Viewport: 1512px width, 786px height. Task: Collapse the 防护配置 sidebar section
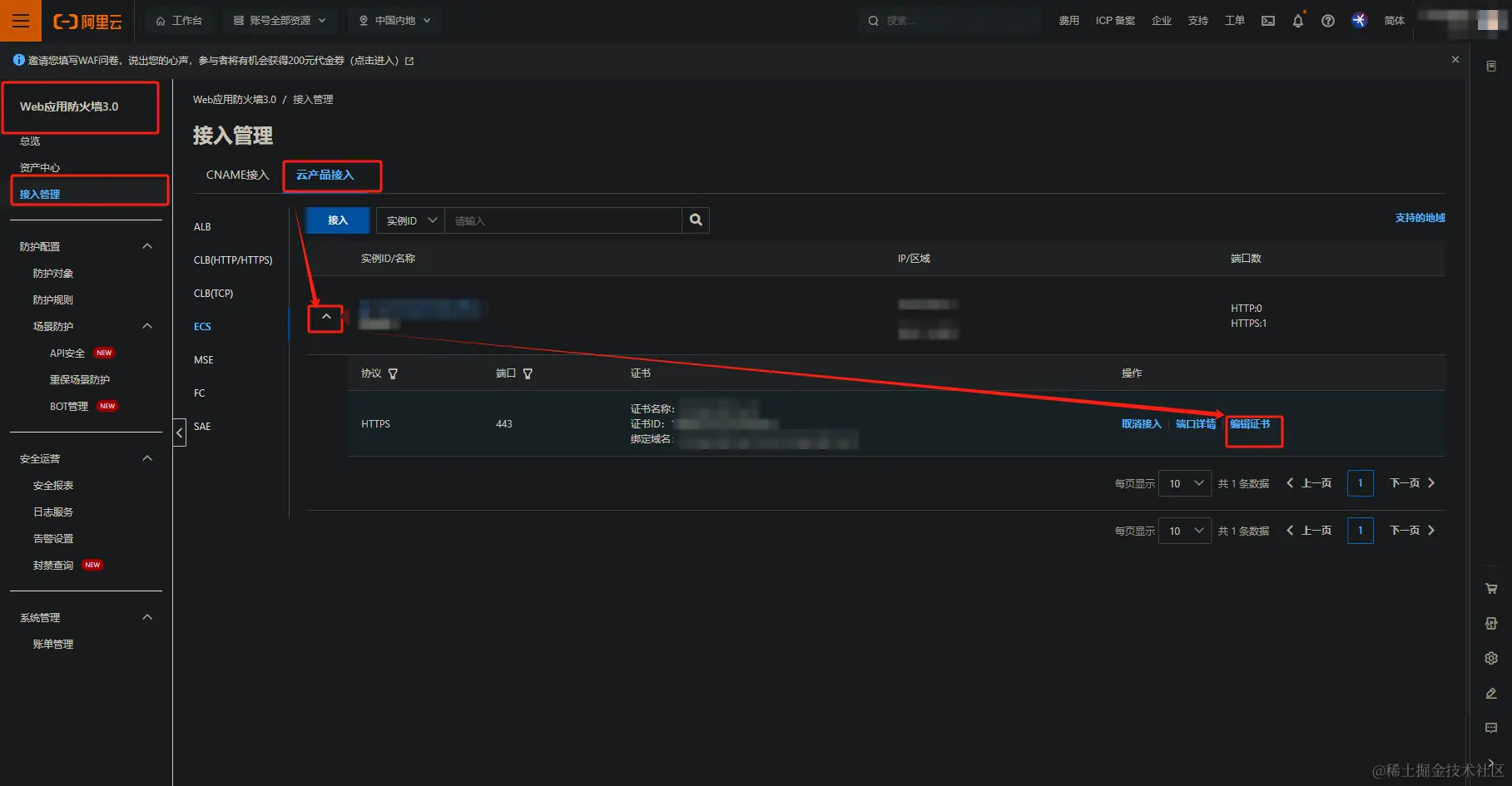(147, 246)
